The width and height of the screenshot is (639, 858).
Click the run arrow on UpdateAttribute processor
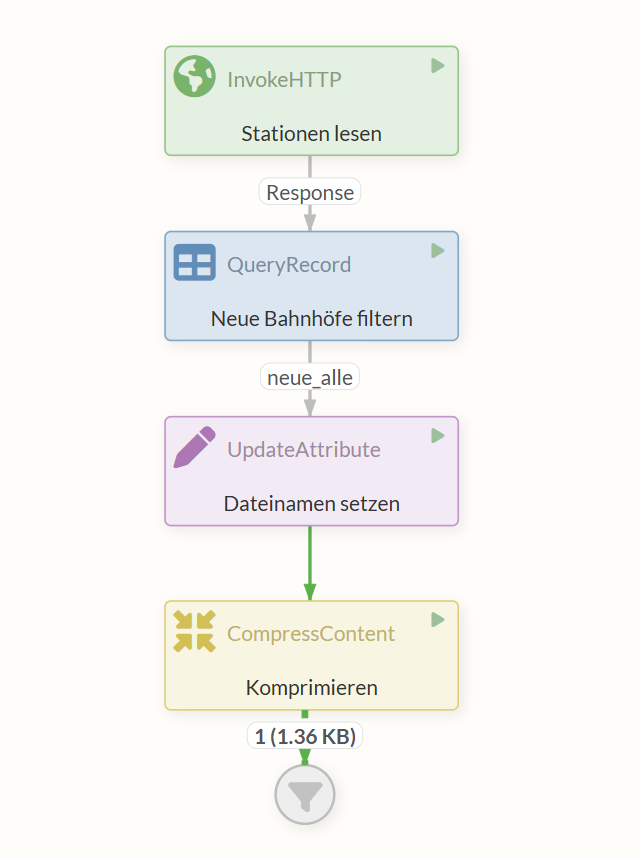pyautogui.click(x=437, y=435)
